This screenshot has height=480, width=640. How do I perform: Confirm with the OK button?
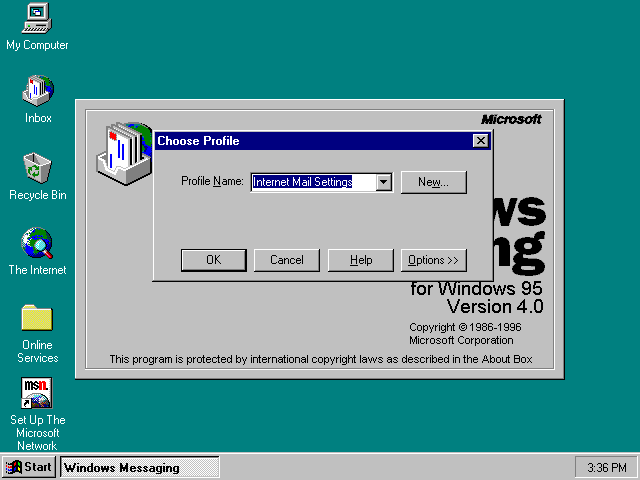point(213,260)
